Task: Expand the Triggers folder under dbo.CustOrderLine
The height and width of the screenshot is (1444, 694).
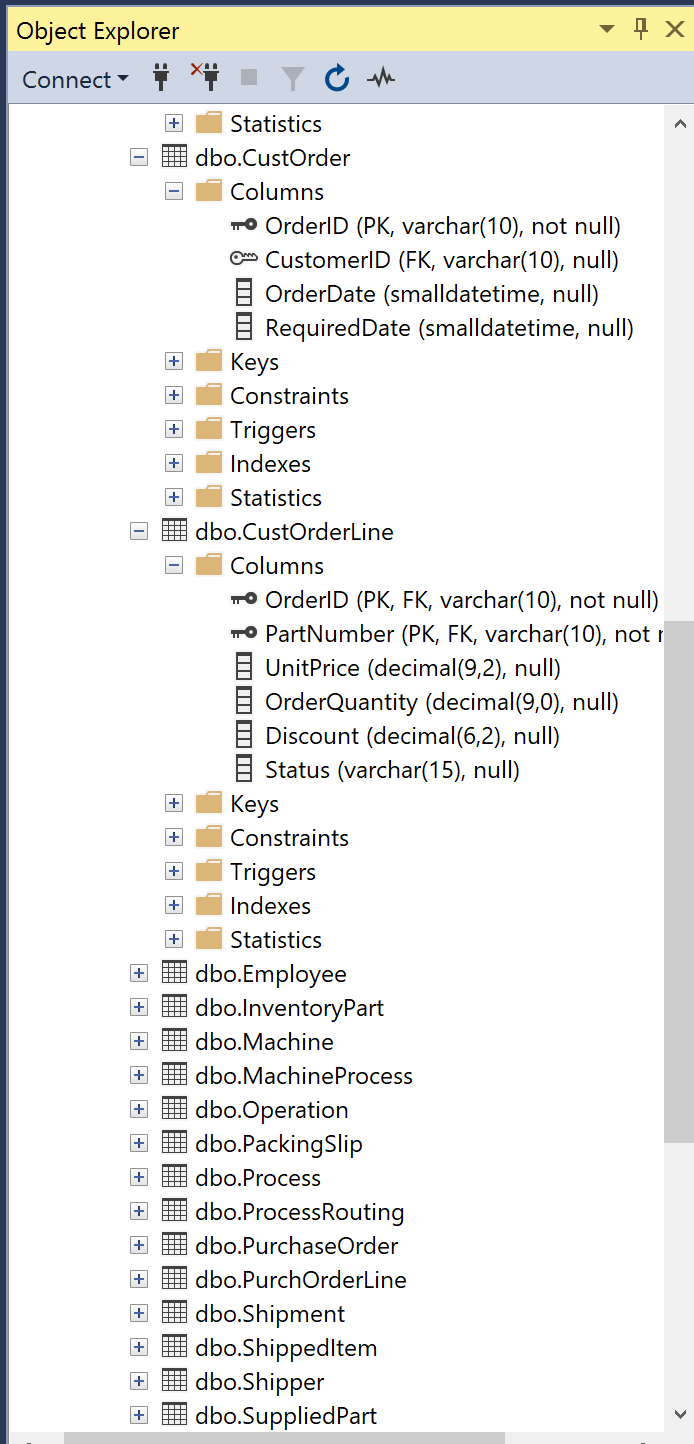Action: coord(173,870)
